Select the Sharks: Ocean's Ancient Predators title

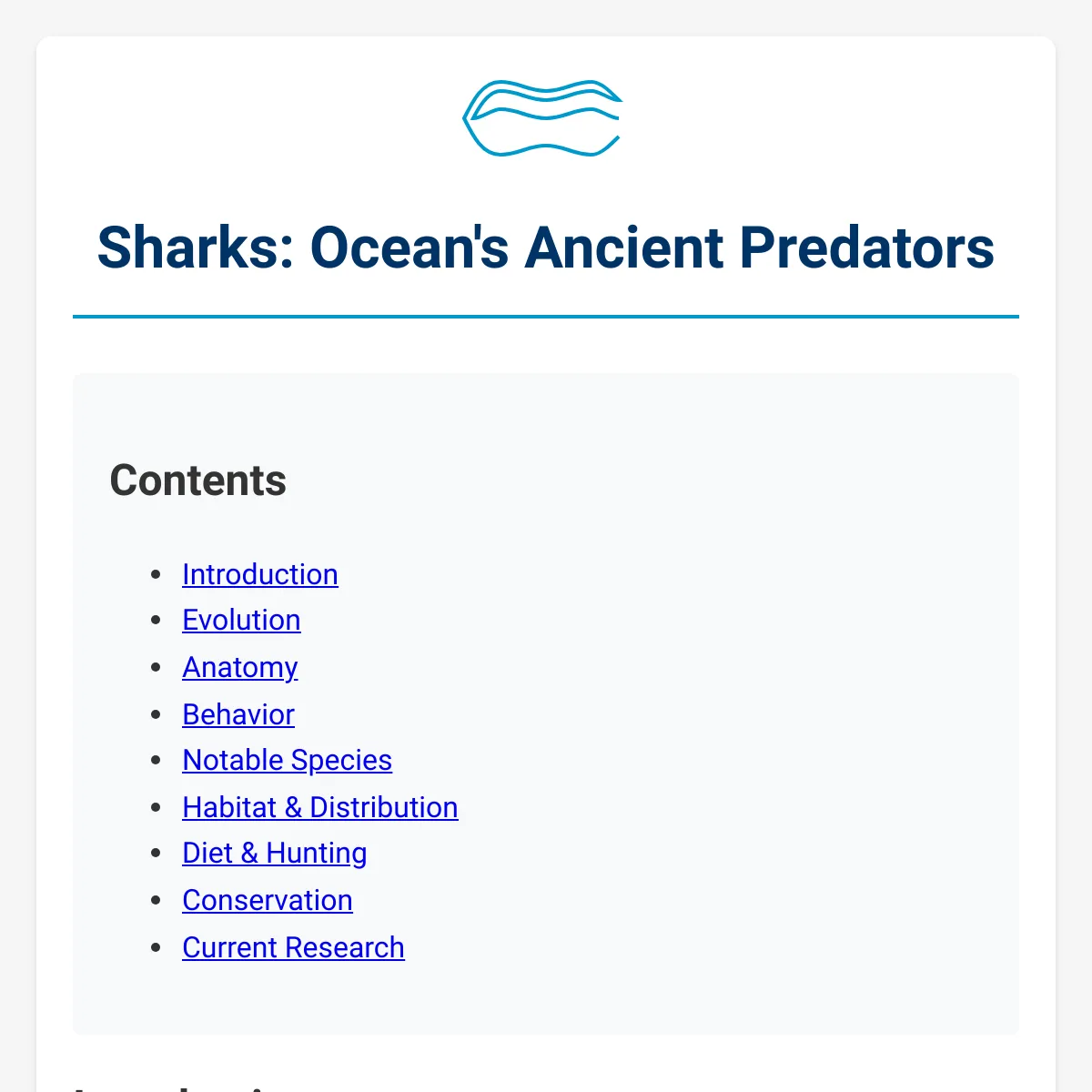(546, 248)
